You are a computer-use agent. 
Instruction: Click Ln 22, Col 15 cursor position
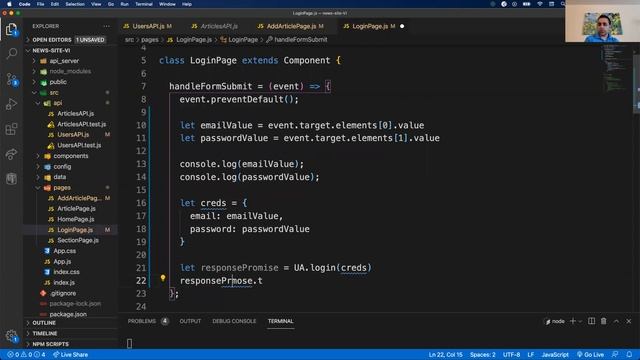click(x=445, y=355)
